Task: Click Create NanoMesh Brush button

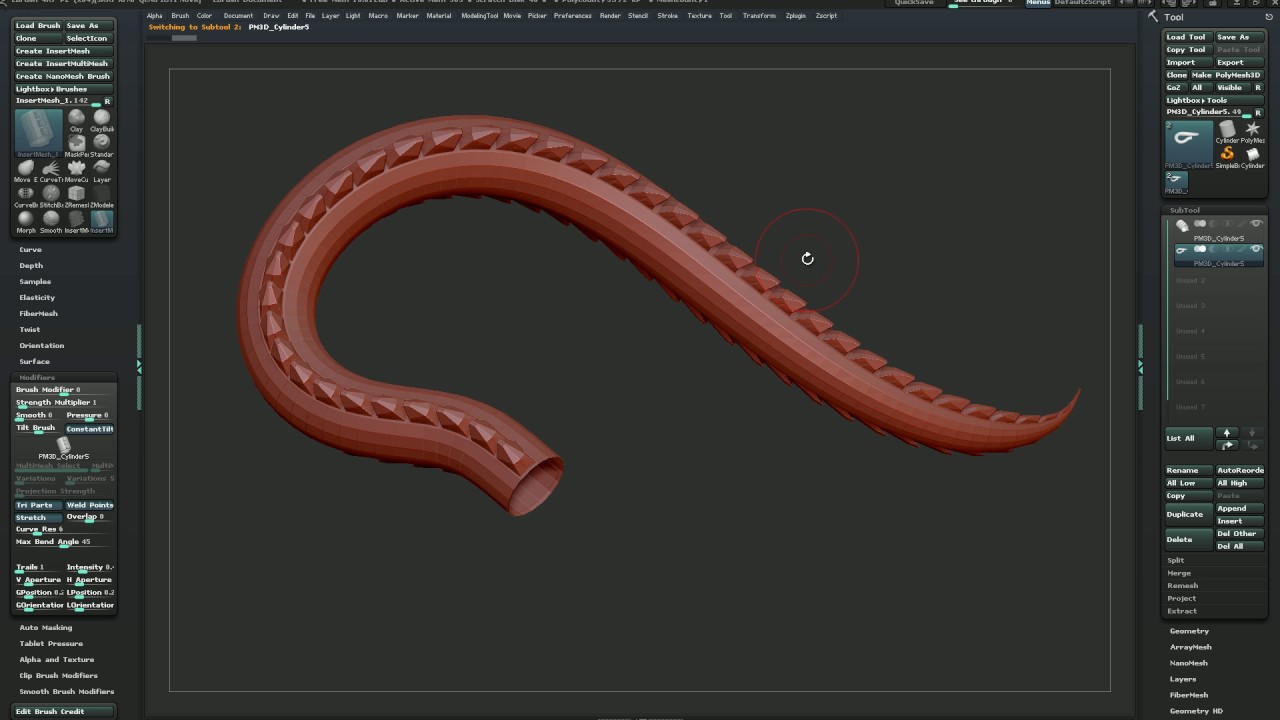Action: click(x=63, y=76)
